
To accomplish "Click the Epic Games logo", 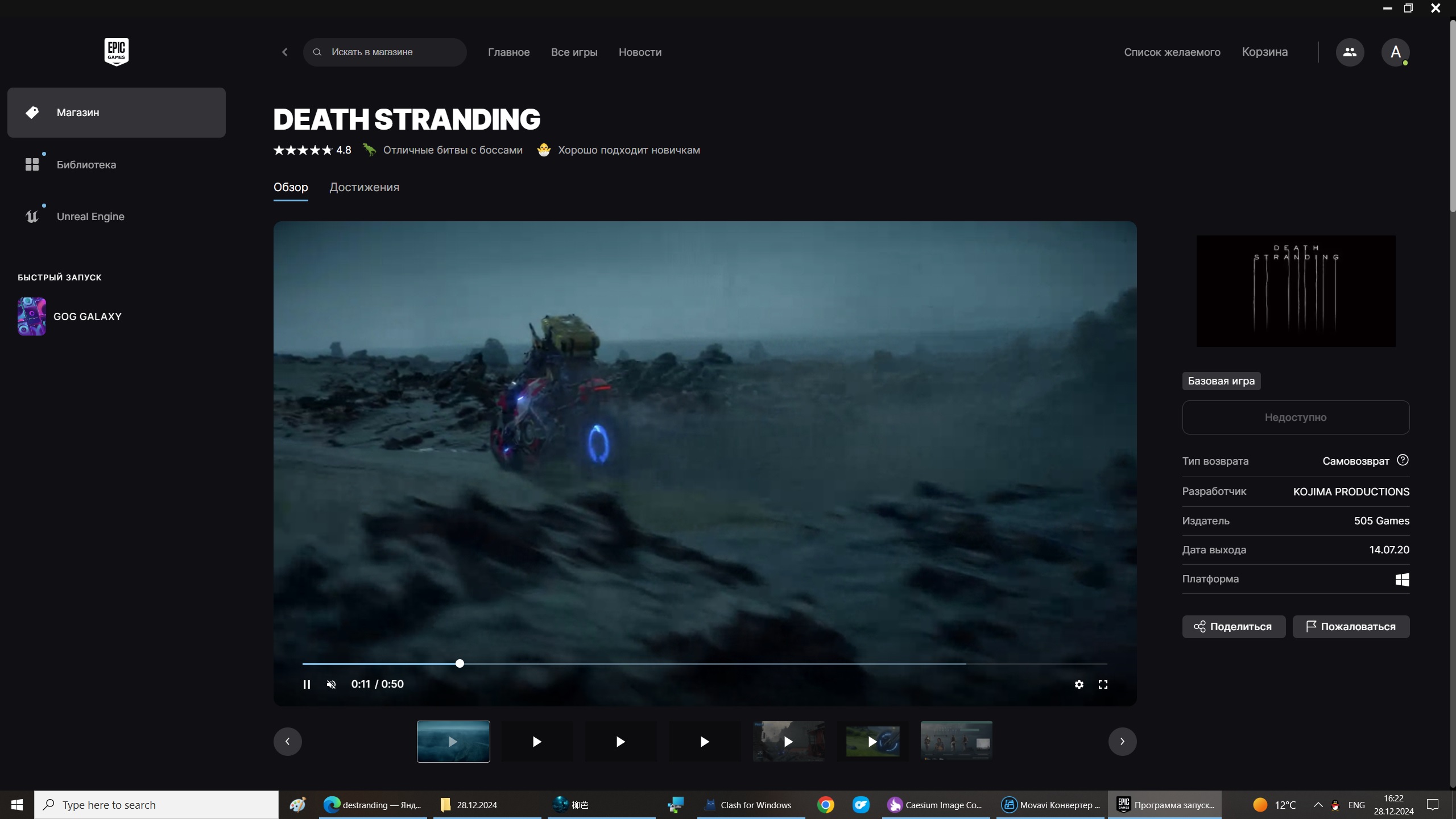I will point(116,52).
